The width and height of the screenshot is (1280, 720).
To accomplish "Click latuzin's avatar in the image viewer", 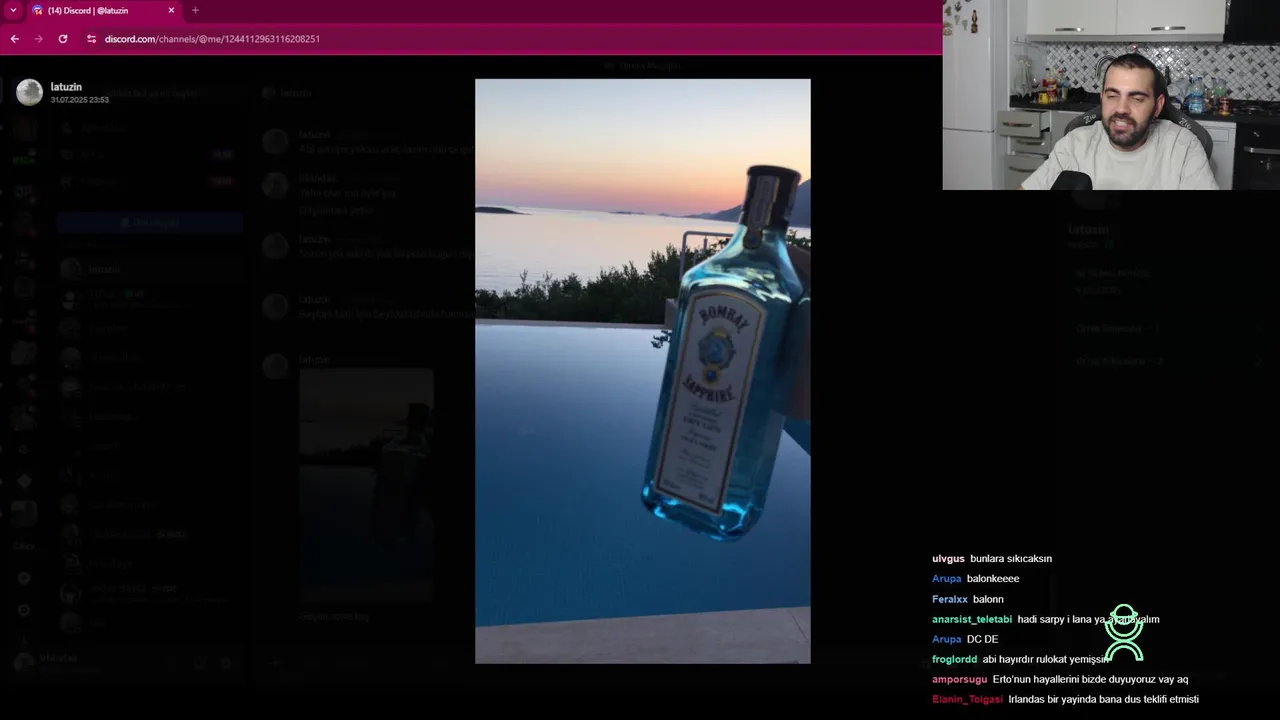I will [x=29, y=92].
